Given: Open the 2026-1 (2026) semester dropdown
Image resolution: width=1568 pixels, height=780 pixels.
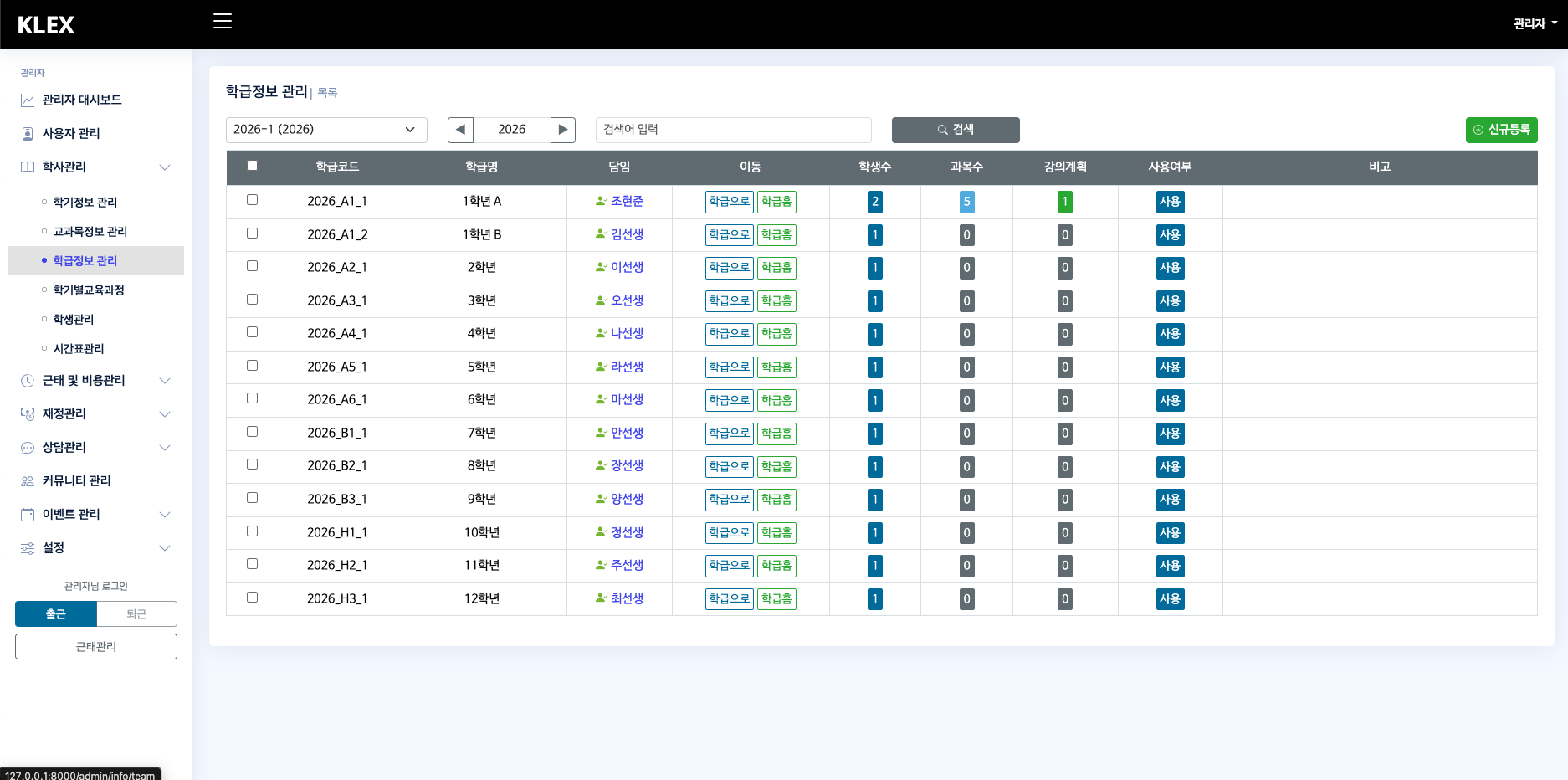Looking at the screenshot, I should (x=326, y=130).
